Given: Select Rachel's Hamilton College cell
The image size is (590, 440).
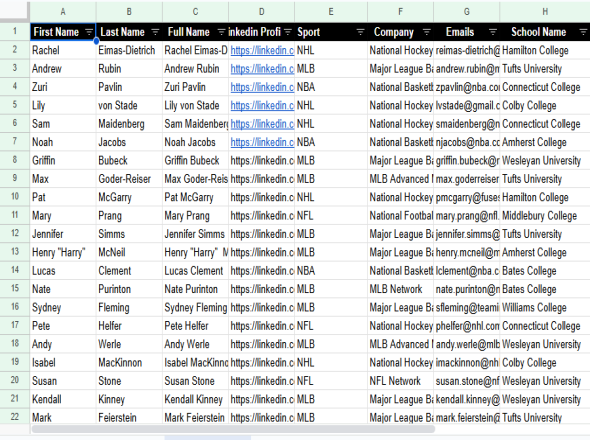Looking at the screenshot, I should (545, 50).
